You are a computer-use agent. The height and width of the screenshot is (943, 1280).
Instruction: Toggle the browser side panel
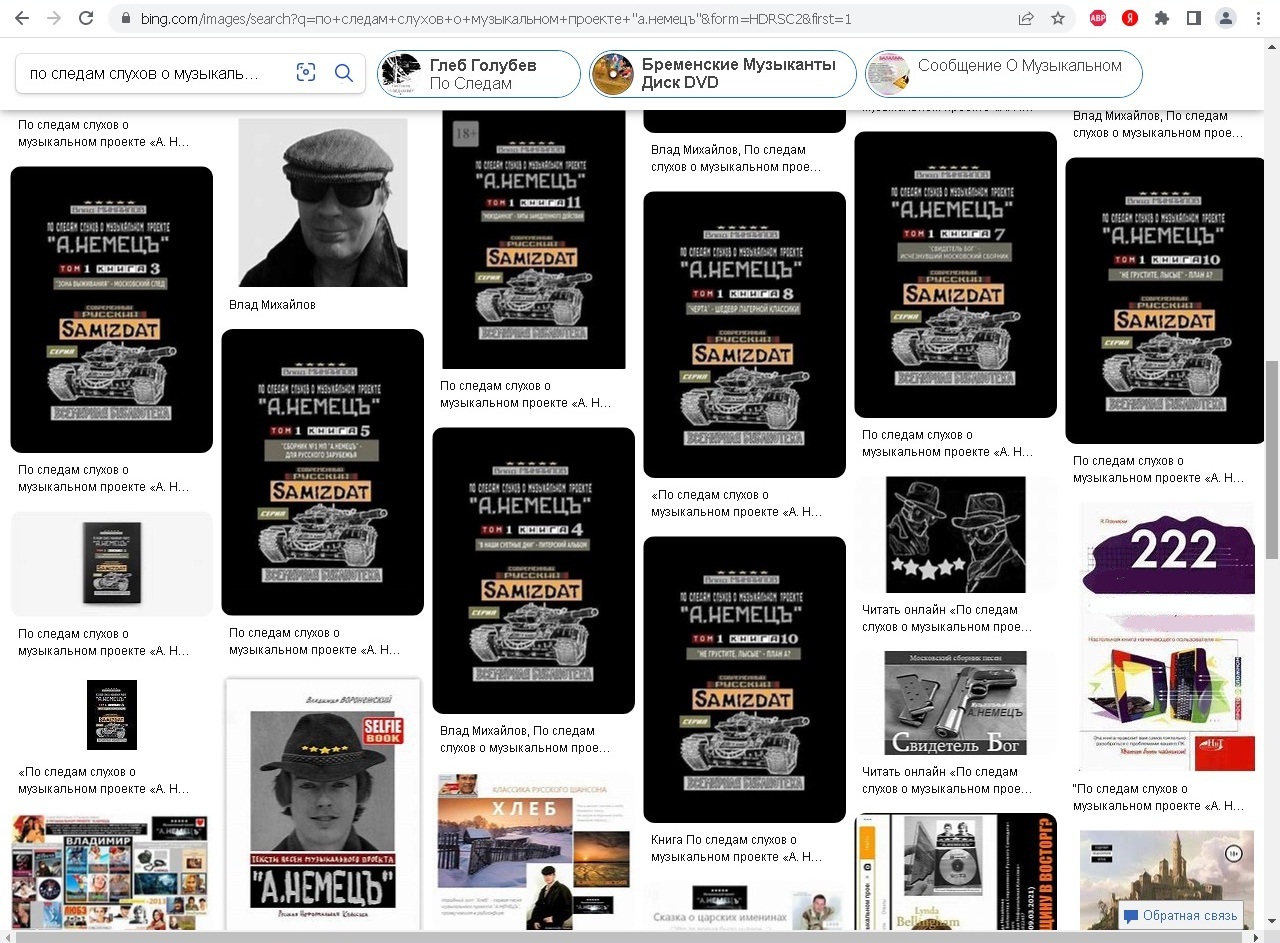[1193, 18]
